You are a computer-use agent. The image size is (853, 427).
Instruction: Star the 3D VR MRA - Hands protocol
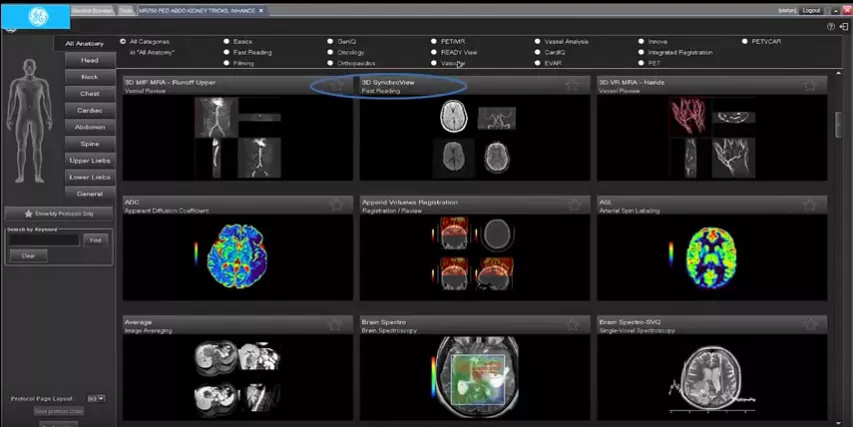pos(809,85)
